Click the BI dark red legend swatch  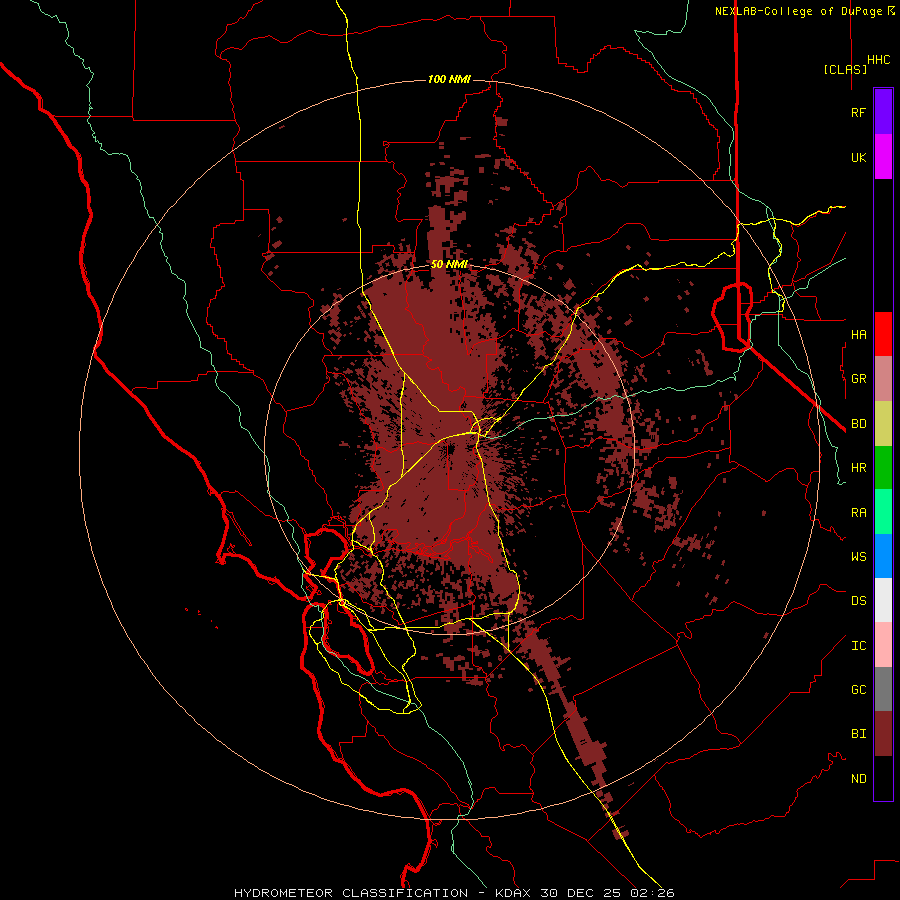883,734
